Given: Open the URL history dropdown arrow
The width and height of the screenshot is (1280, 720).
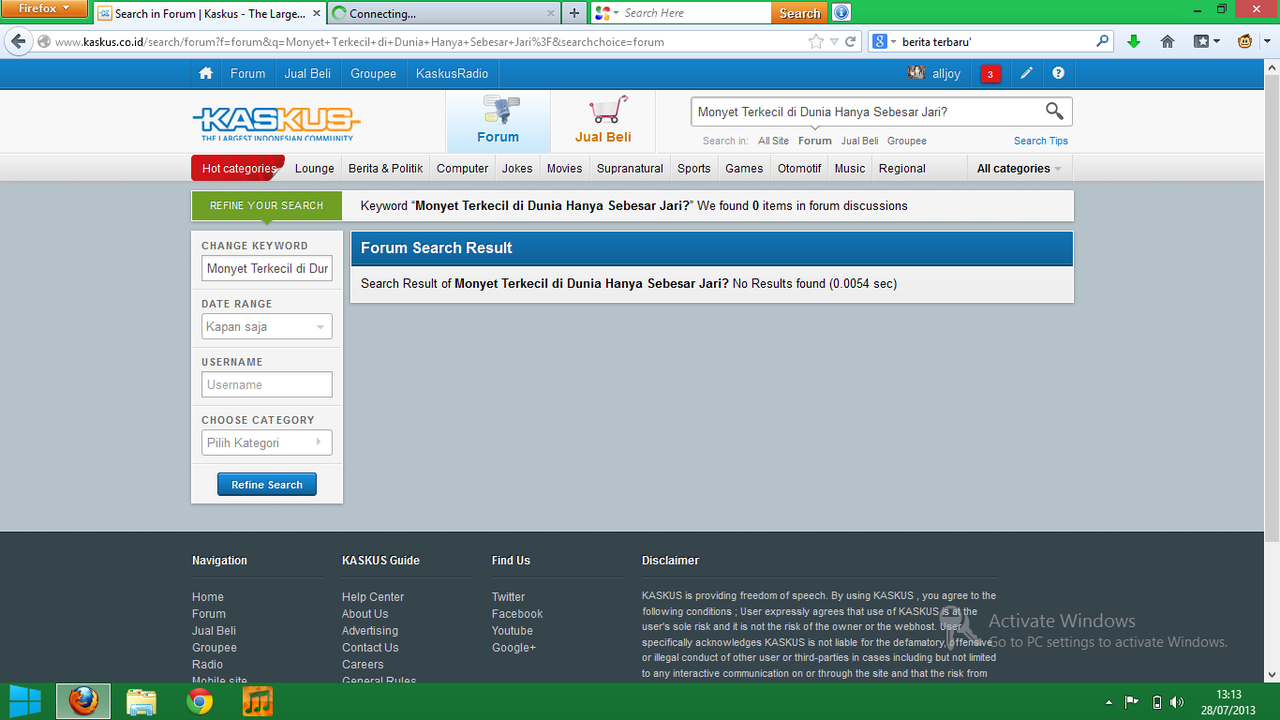Looking at the screenshot, I should (834, 42).
